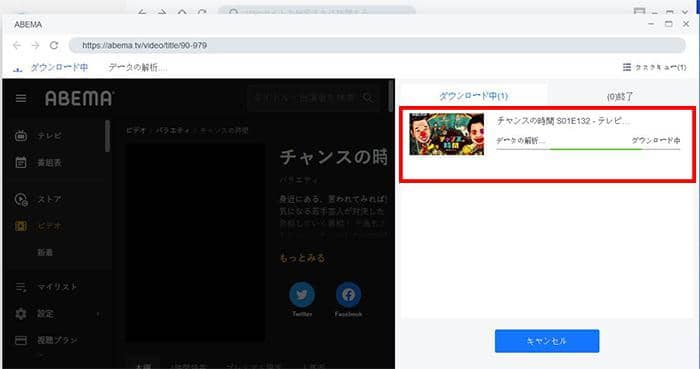This screenshot has width=700, height=369.
Task: Open 新着 in the sidebar
Action: (45, 253)
